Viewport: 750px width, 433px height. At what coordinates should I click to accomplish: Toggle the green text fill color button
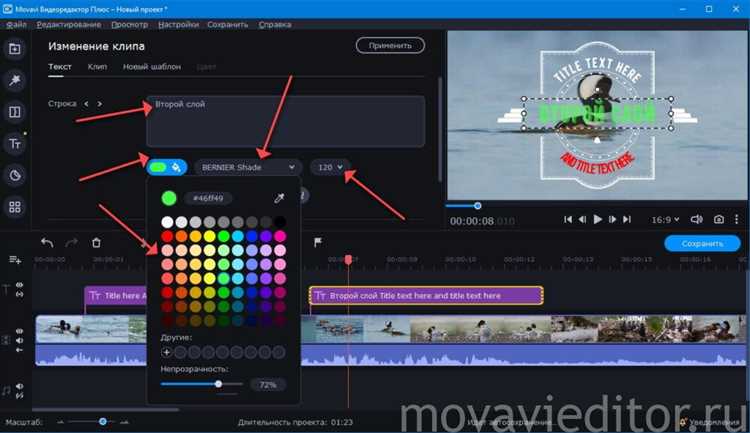tap(166, 167)
